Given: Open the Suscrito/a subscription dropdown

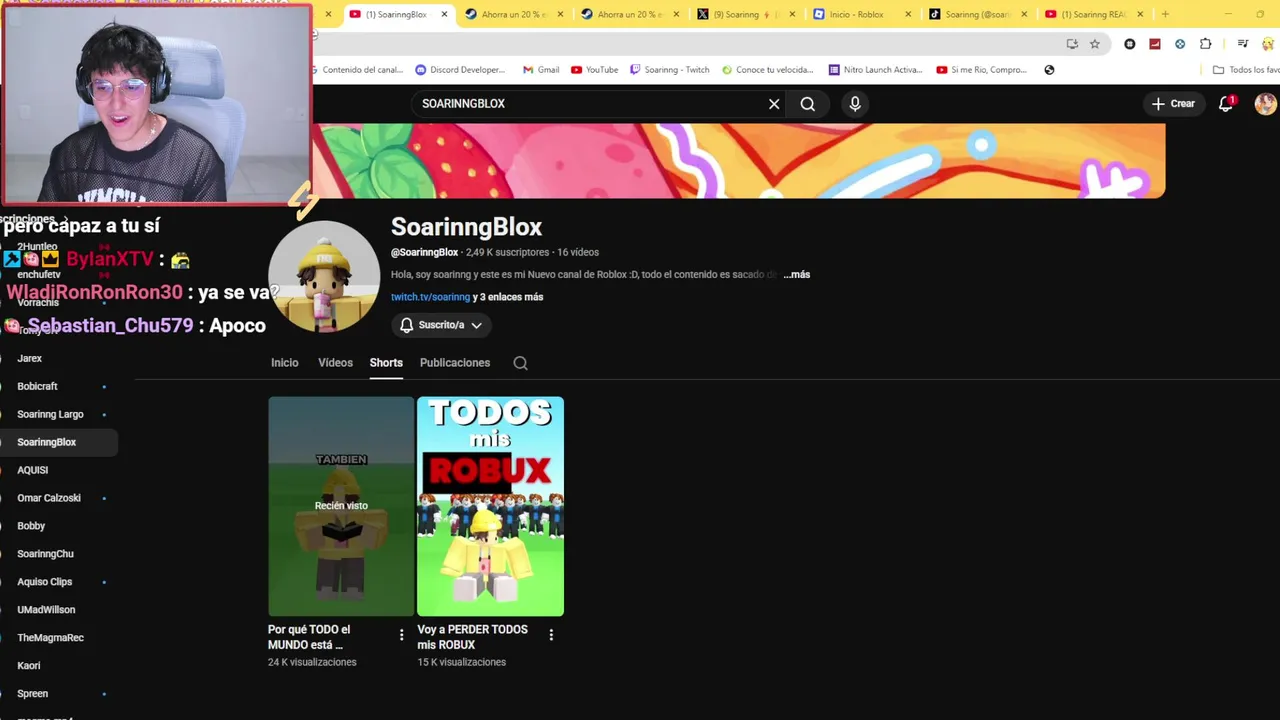Looking at the screenshot, I should (x=441, y=325).
